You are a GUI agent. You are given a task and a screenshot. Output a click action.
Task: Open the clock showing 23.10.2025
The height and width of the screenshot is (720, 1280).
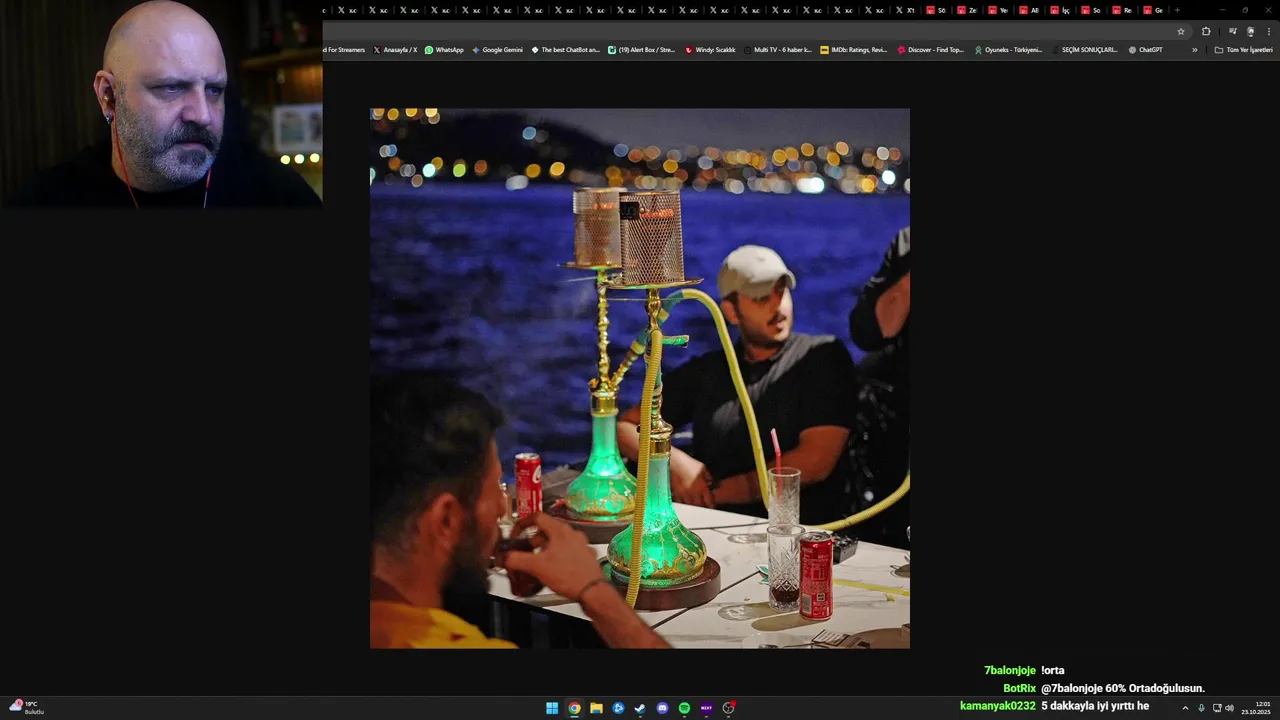pyautogui.click(x=1256, y=708)
